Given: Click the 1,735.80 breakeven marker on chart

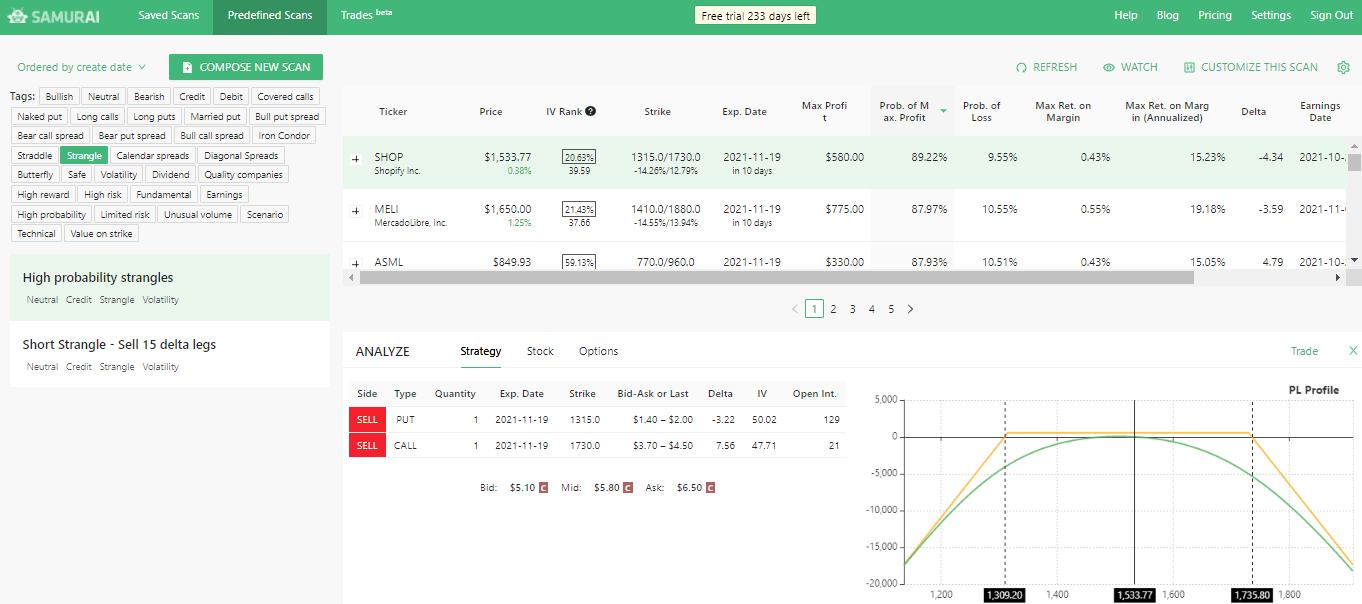Looking at the screenshot, I should 1252,594.
